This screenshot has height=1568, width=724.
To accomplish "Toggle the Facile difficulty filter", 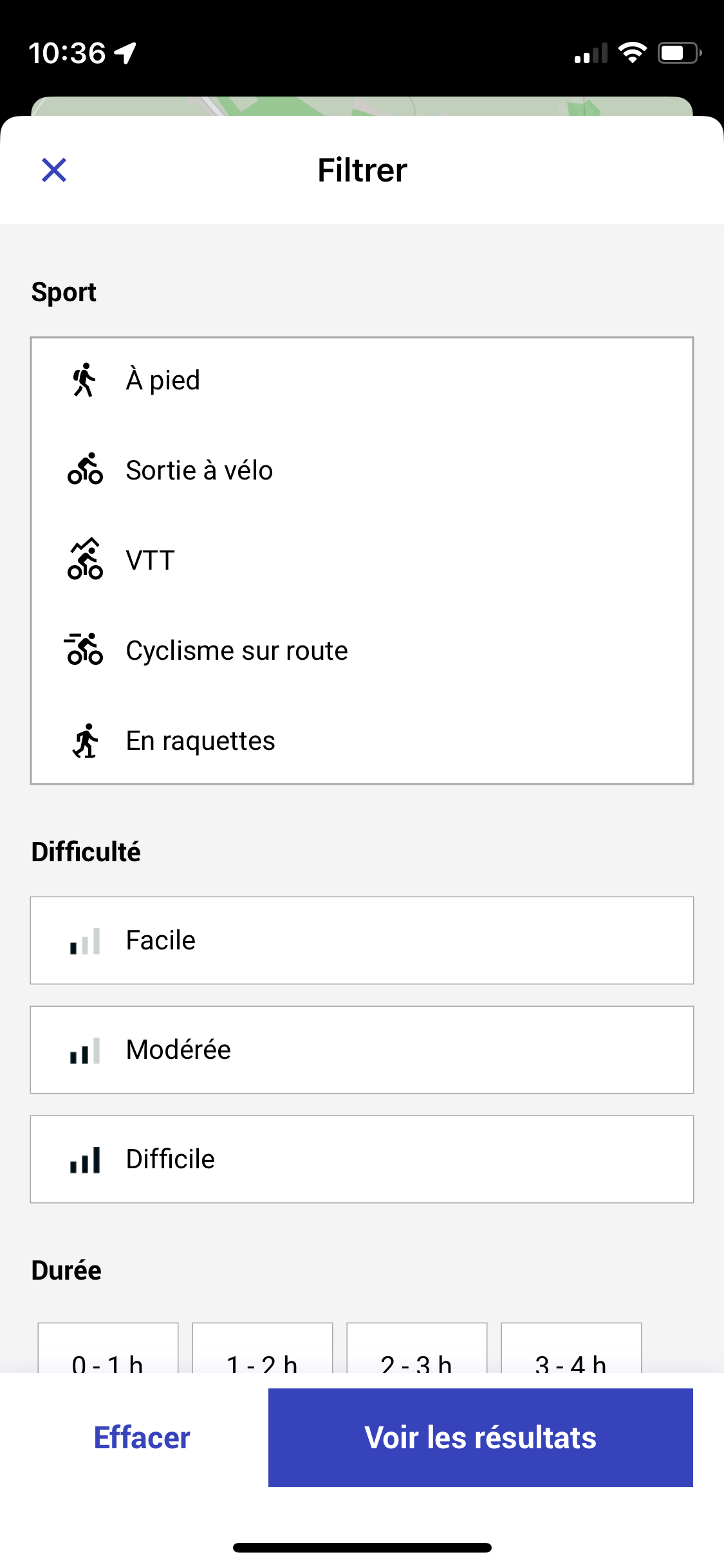I will (362, 940).
